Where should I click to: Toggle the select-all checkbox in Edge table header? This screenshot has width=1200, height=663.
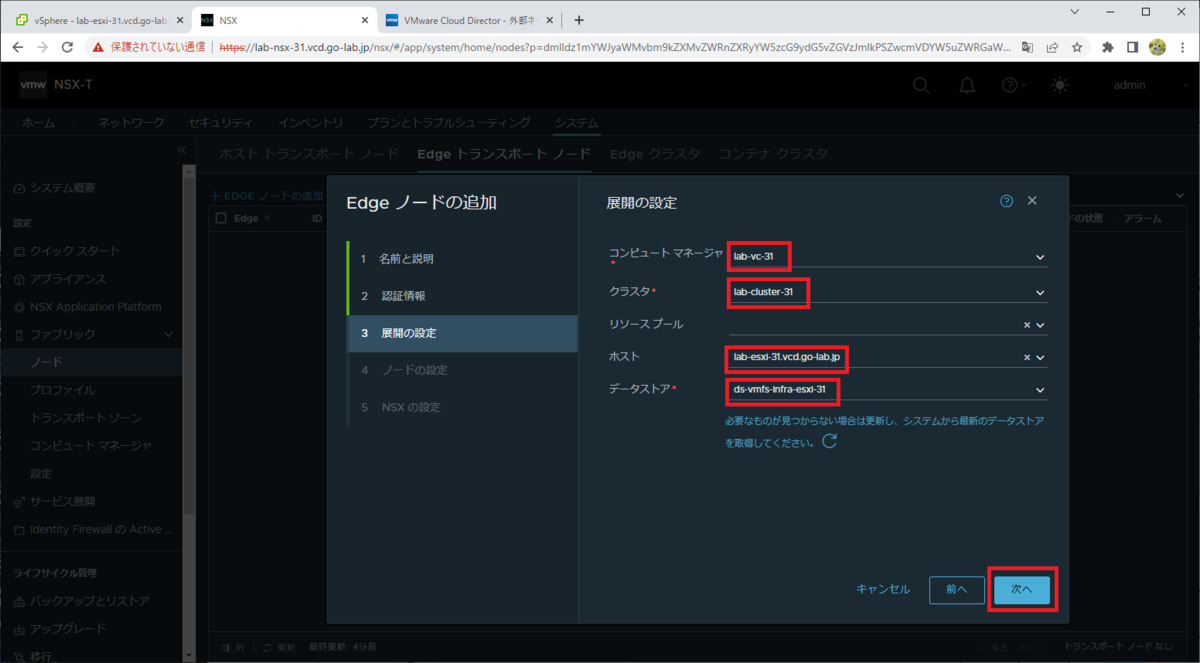click(222, 218)
